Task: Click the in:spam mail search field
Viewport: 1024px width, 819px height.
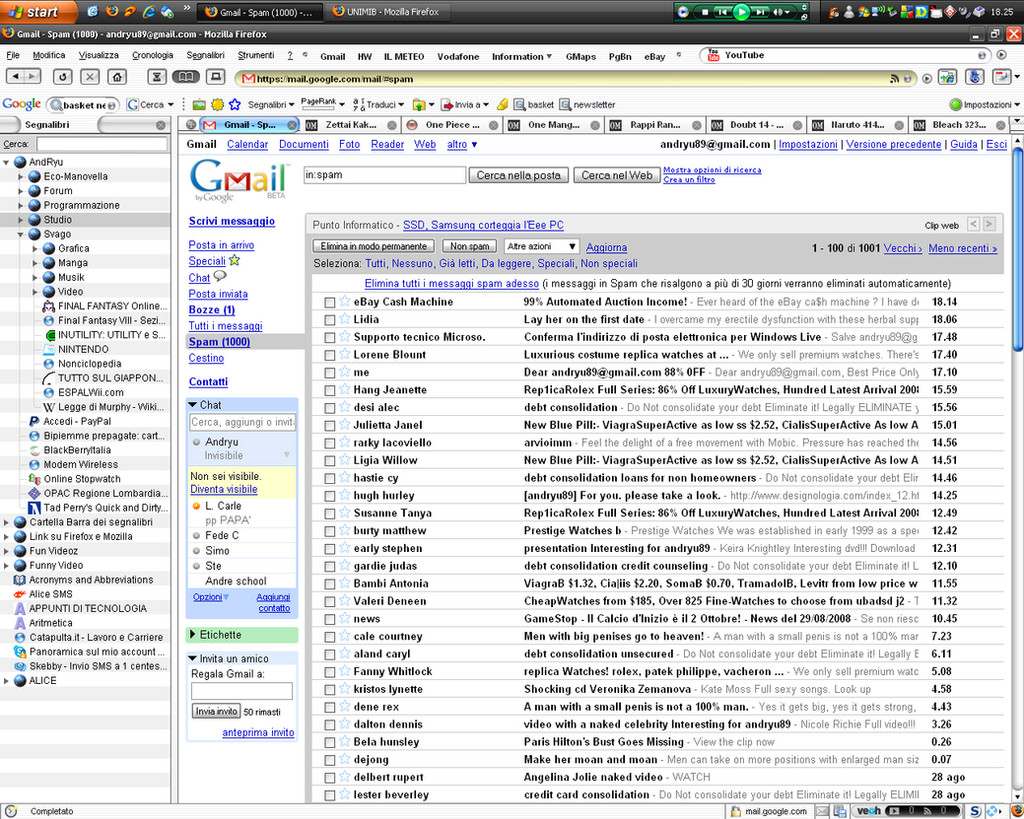Action: [385, 175]
